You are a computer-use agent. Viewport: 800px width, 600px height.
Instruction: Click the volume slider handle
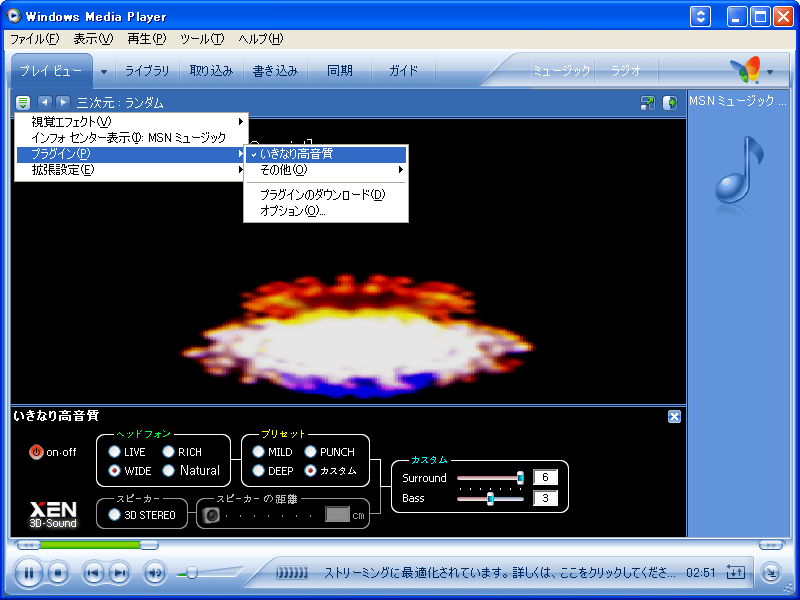coord(192,573)
